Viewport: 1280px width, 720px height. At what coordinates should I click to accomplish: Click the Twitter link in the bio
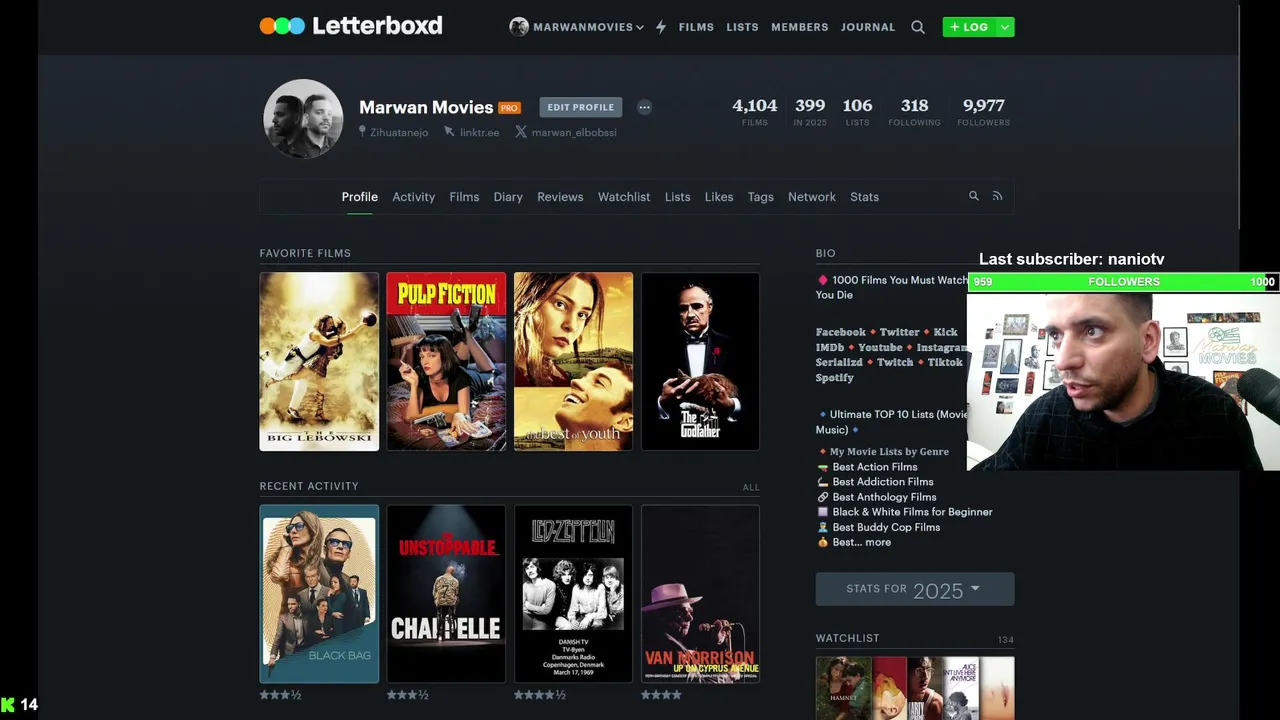(899, 332)
